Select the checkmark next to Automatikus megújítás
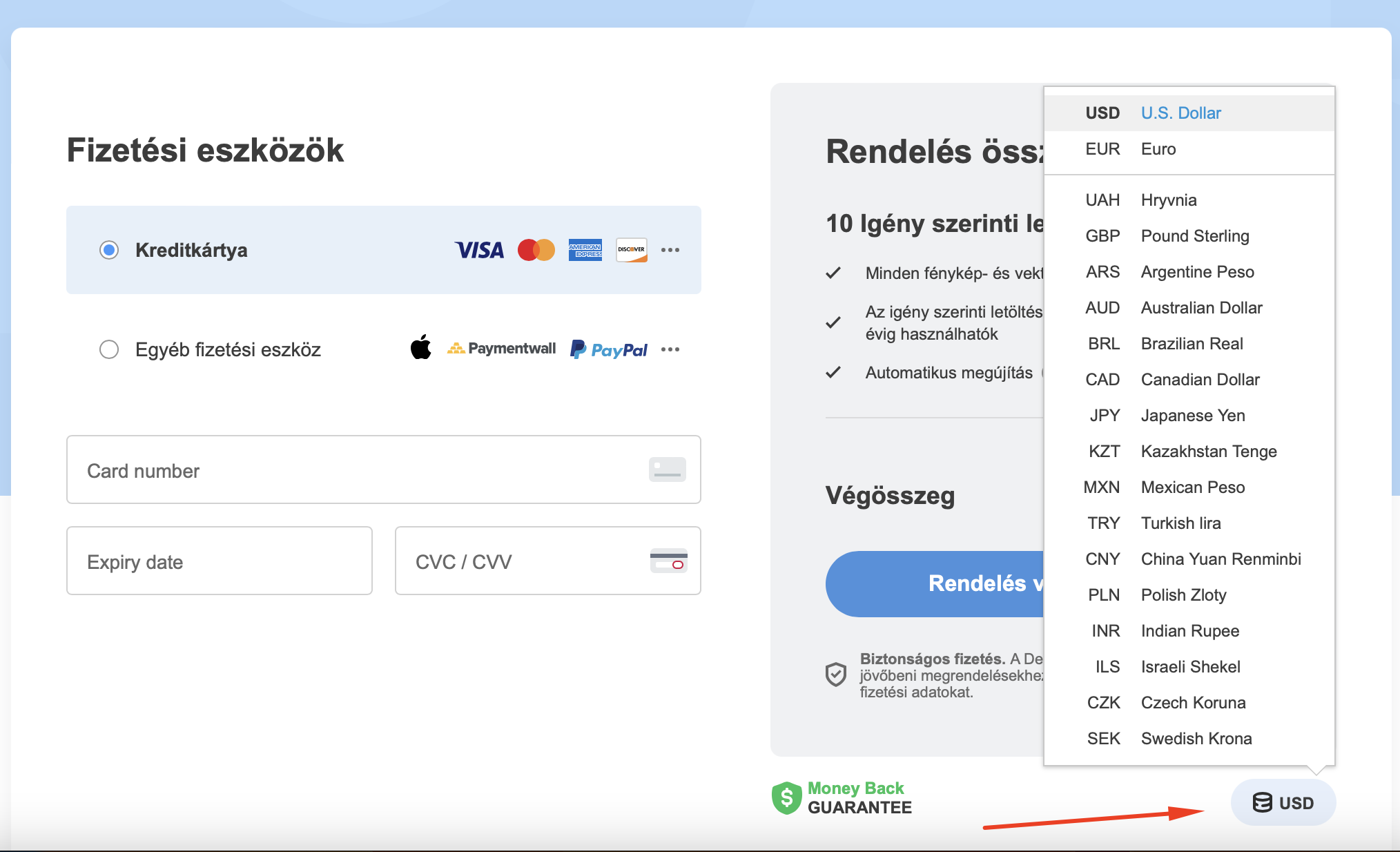The height and width of the screenshot is (852, 1400). pos(833,372)
